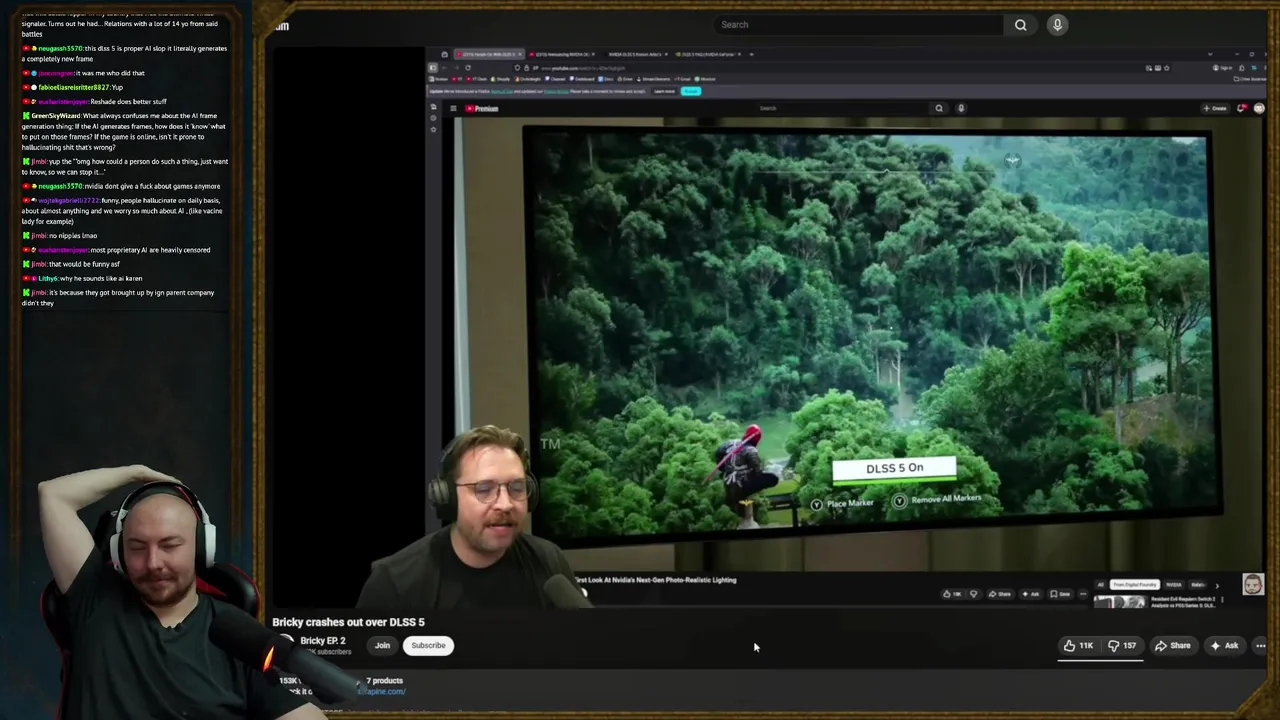The image size is (1280, 720).
Task: Click video title 'Bricky crashes out over DLSS 5'
Action: pos(348,622)
